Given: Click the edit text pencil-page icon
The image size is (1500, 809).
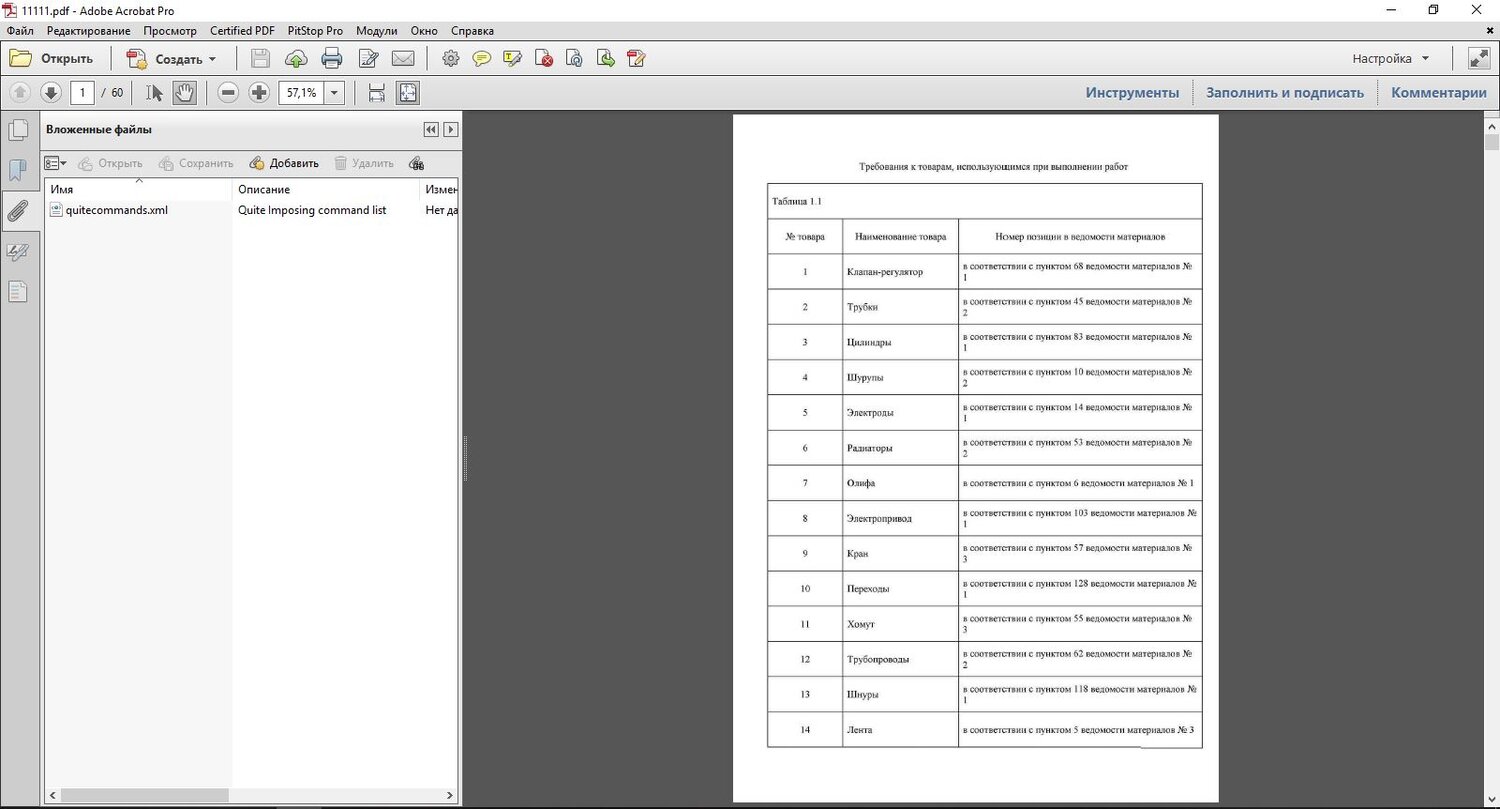Looking at the screenshot, I should 368,59.
